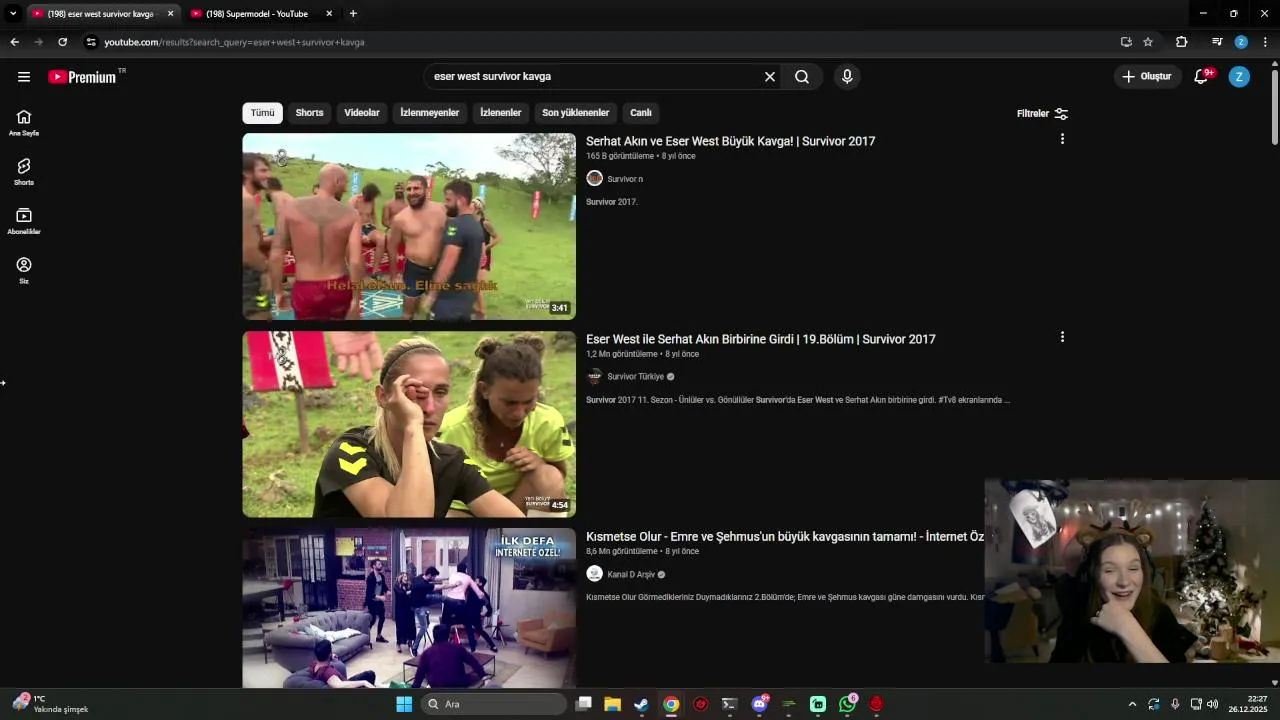Click the magnifier search button
This screenshot has width=1280, height=720.
click(802, 77)
